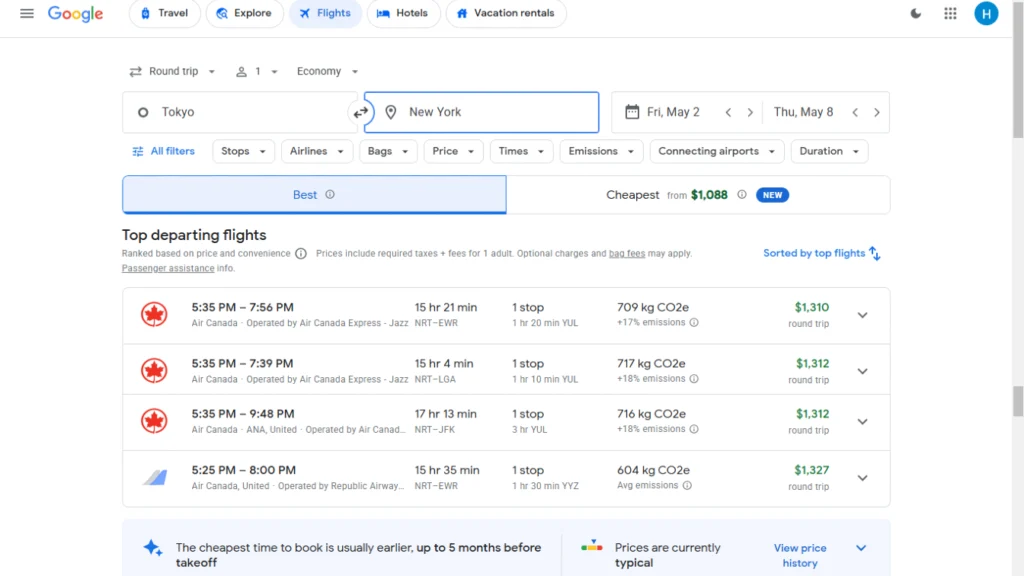
Task: Open the Emissions filter dropdown
Action: point(601,151)
